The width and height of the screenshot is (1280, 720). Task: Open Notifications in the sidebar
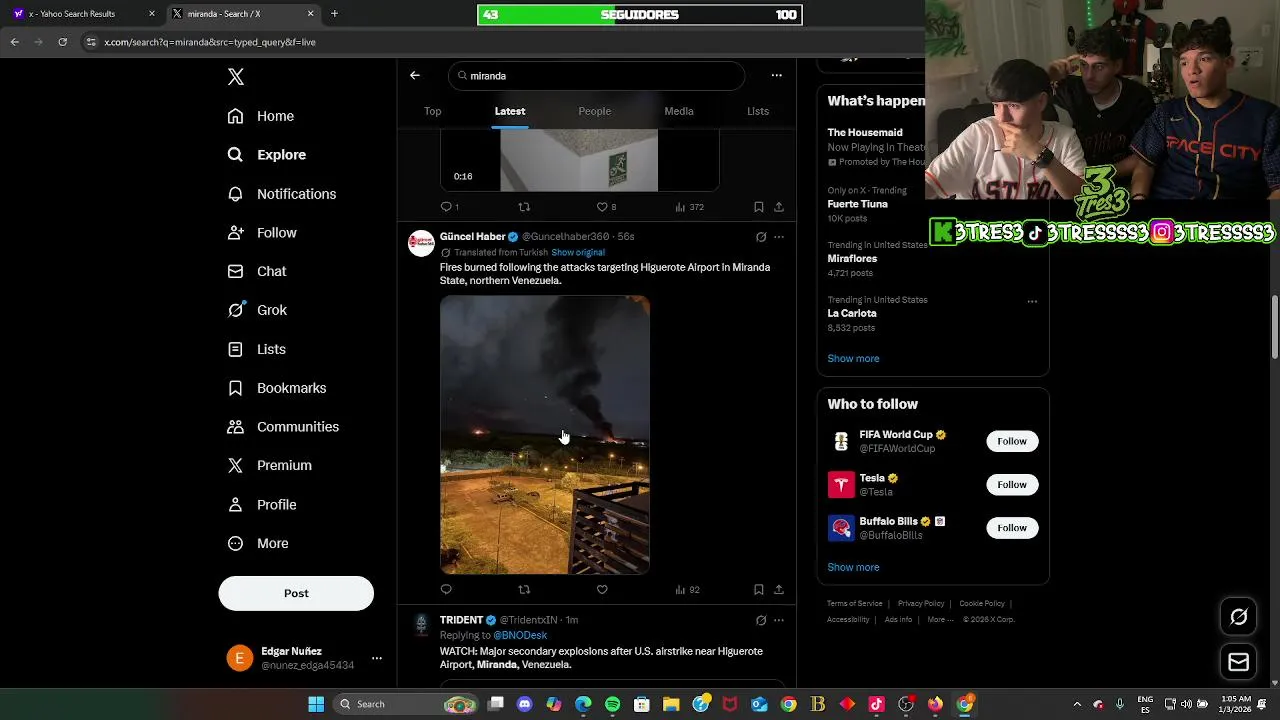click(281, 194)
